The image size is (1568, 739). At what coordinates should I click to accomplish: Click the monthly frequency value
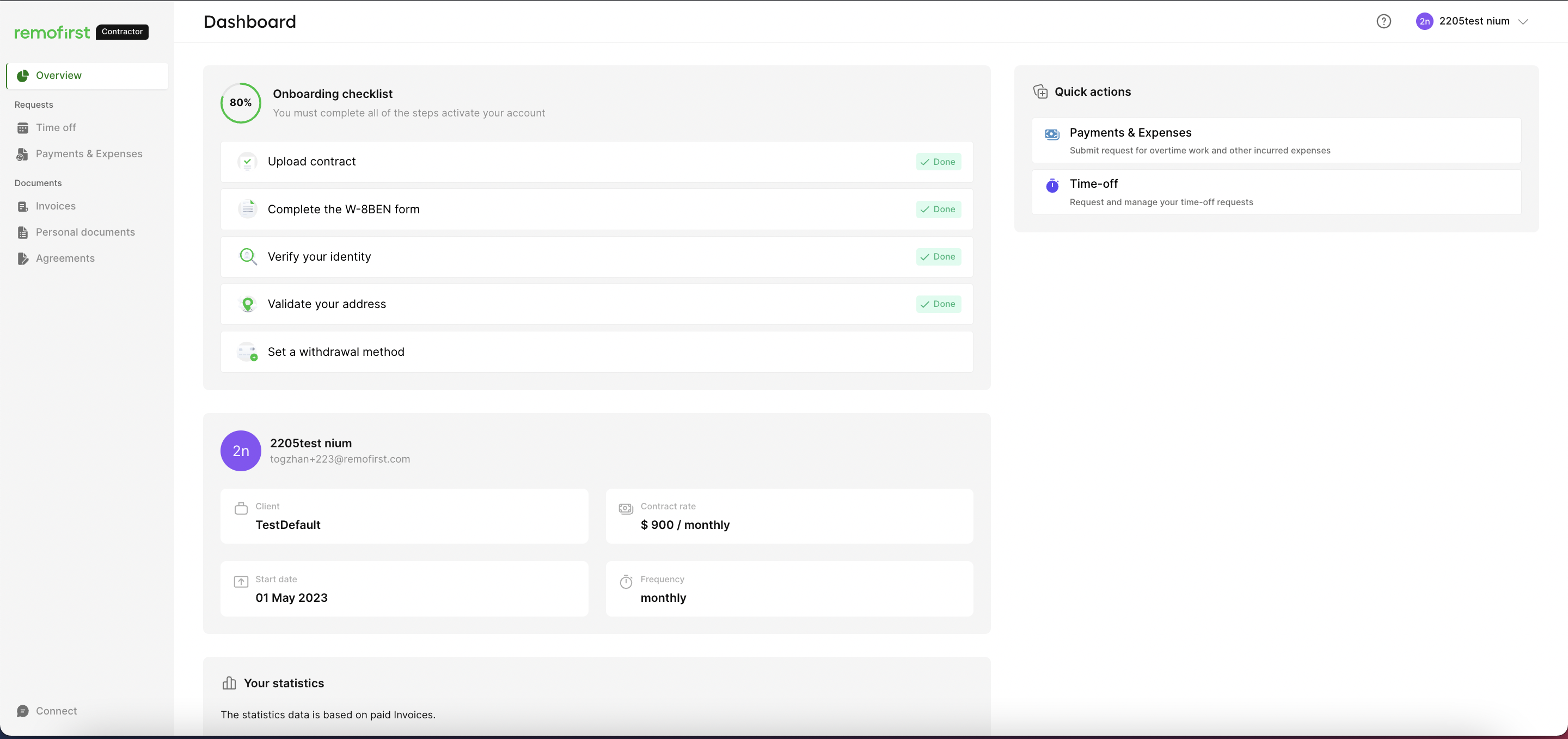663,598
